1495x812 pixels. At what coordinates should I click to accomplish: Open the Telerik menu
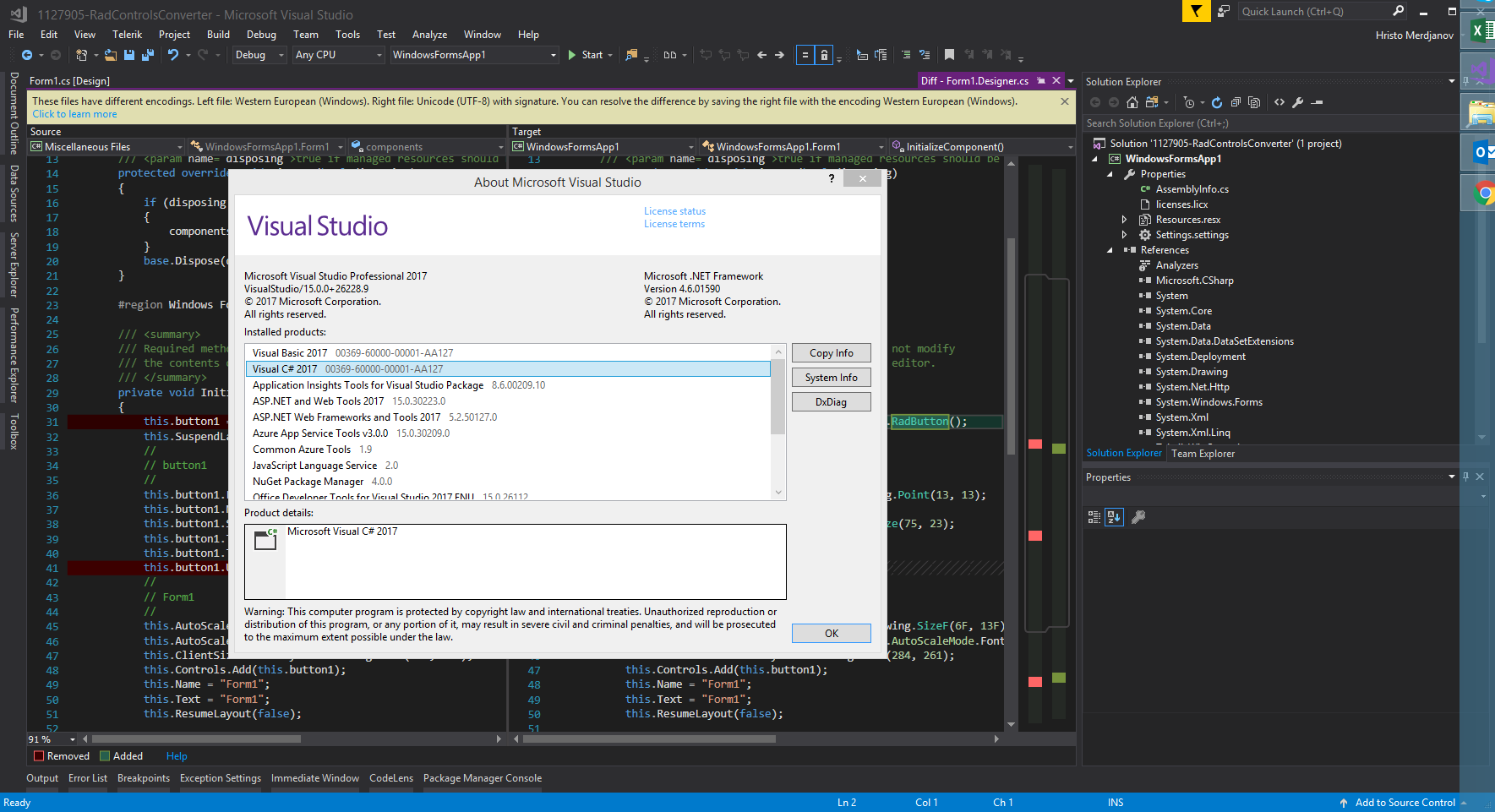(x=127, y=35)
